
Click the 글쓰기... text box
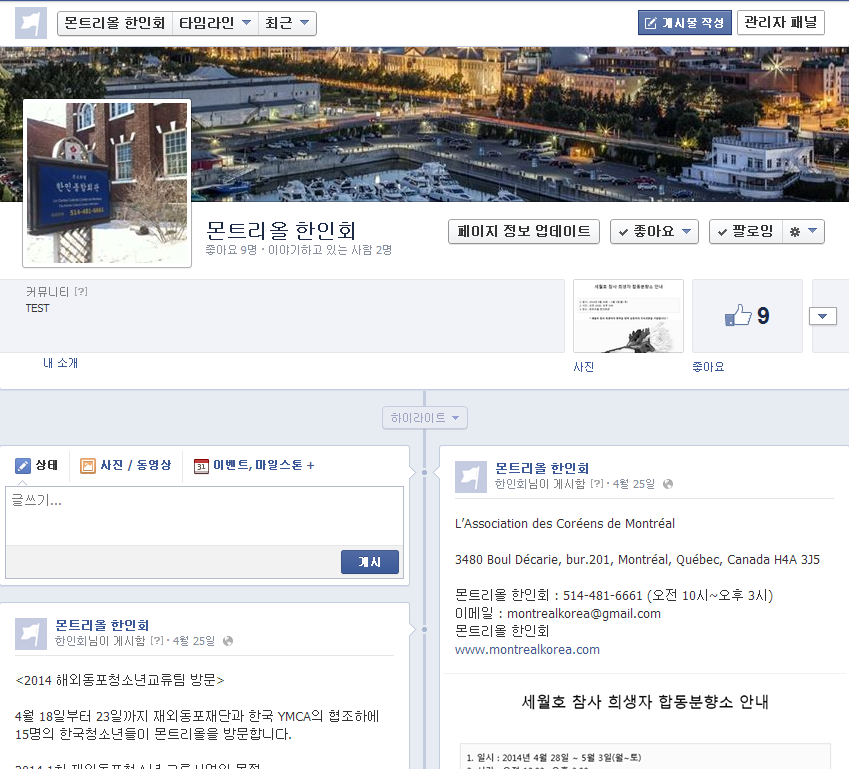204,516
